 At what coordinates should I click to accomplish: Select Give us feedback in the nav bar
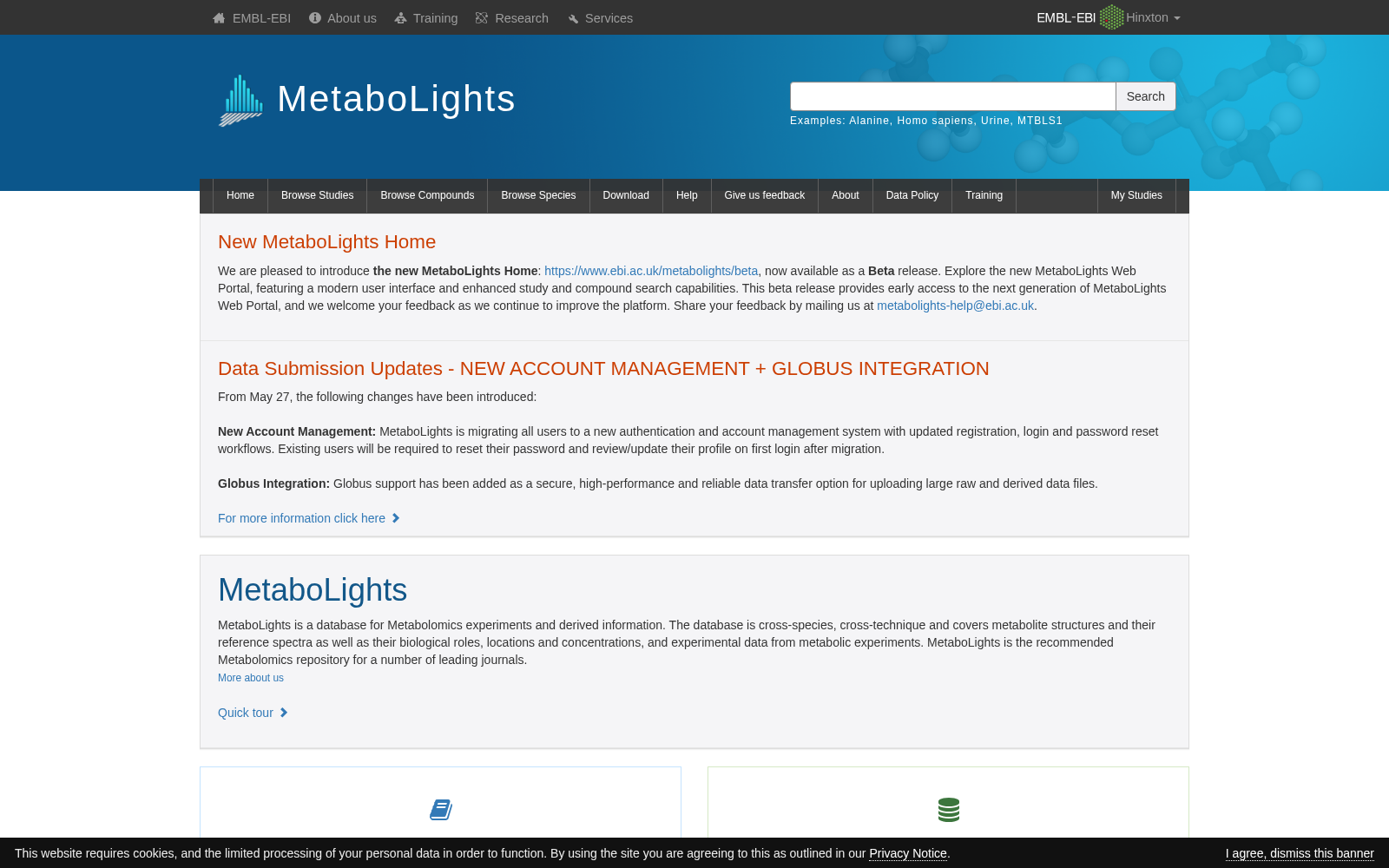point(765,195)
